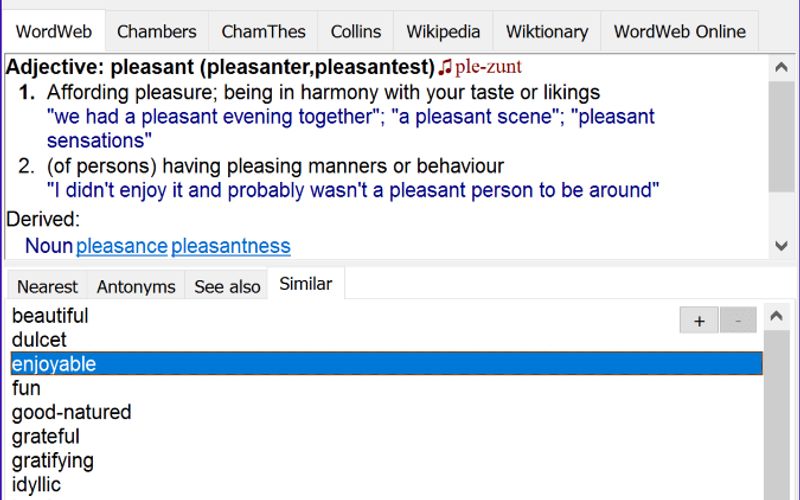Show the Nearest words tab
800x500 pixels.
tap(47, 287)
